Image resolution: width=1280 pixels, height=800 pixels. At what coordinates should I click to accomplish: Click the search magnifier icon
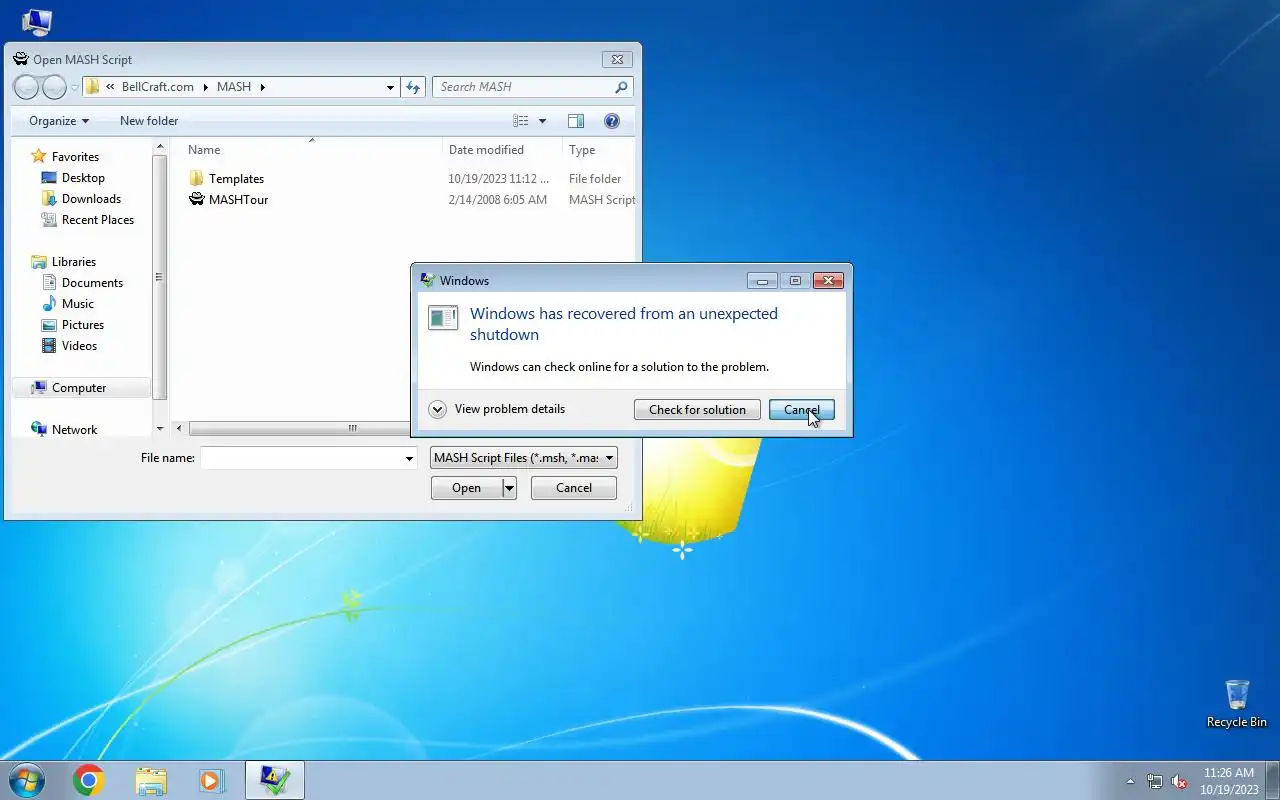click(x=621, y=87)
